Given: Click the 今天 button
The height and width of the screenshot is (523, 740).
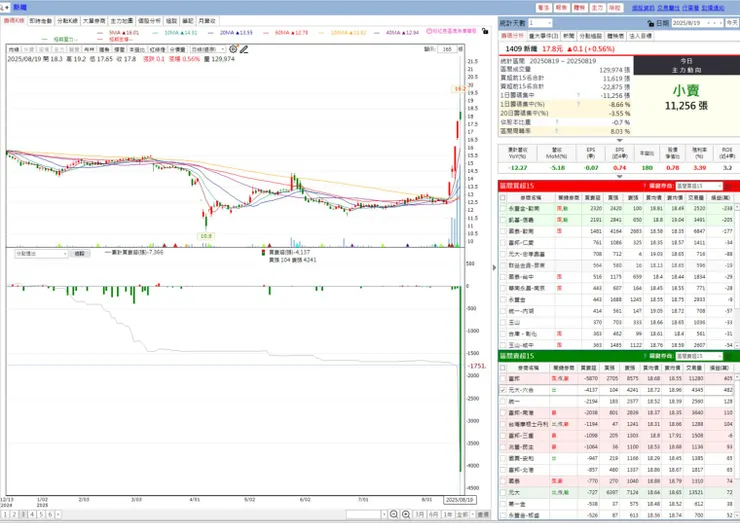Looking at the screenshot, I should point(732,23).
